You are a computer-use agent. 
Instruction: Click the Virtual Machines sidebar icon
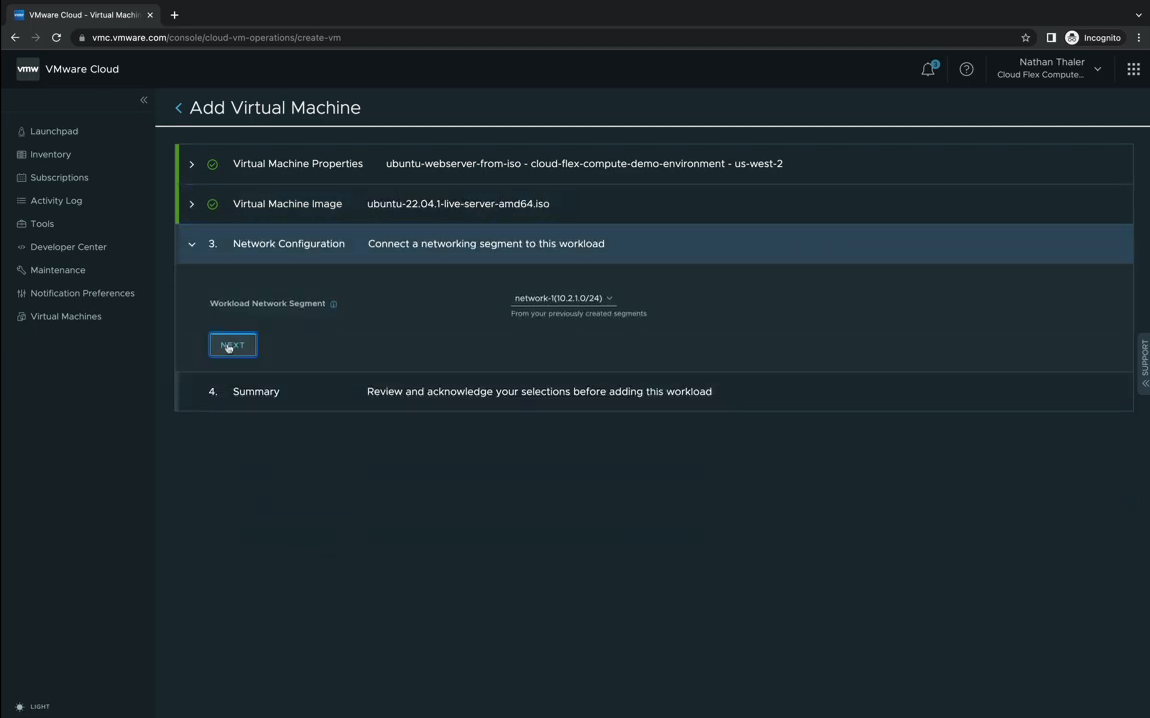(21, 317)
